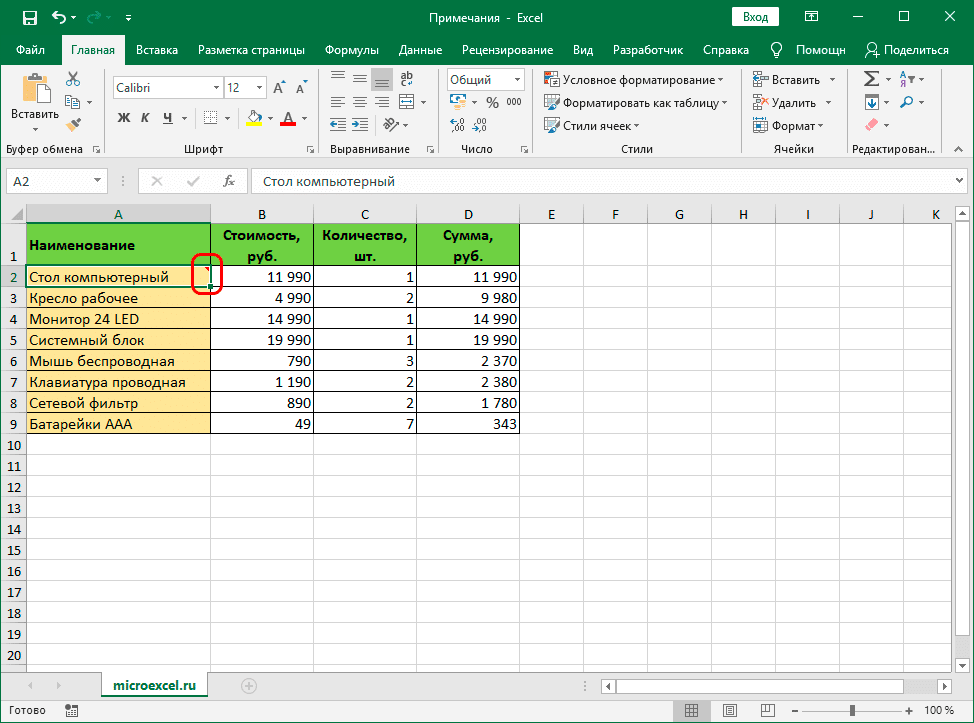Click the Поделиться button
Image resolution: width=974 pixels, height=723 pixels.
click(x=915, y=49)
